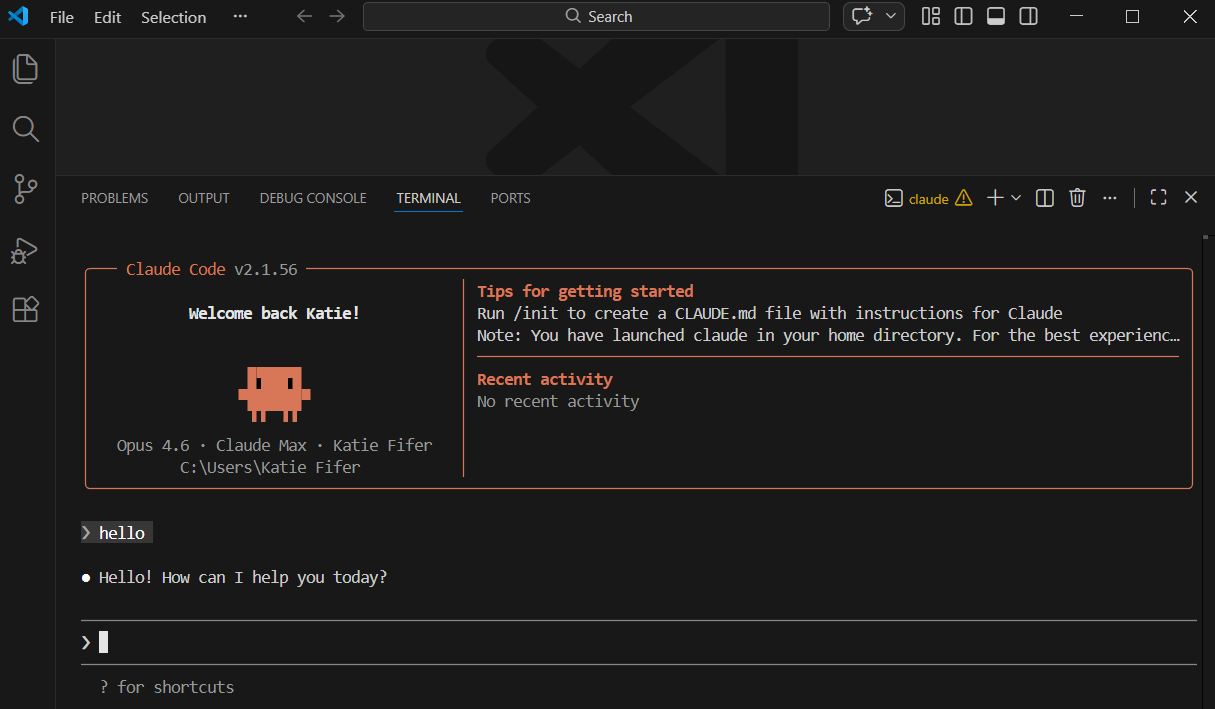Open the Search view in activity bar
Image resolution: width=1215 pixels, height=709 pixels.
click(25, 128)
